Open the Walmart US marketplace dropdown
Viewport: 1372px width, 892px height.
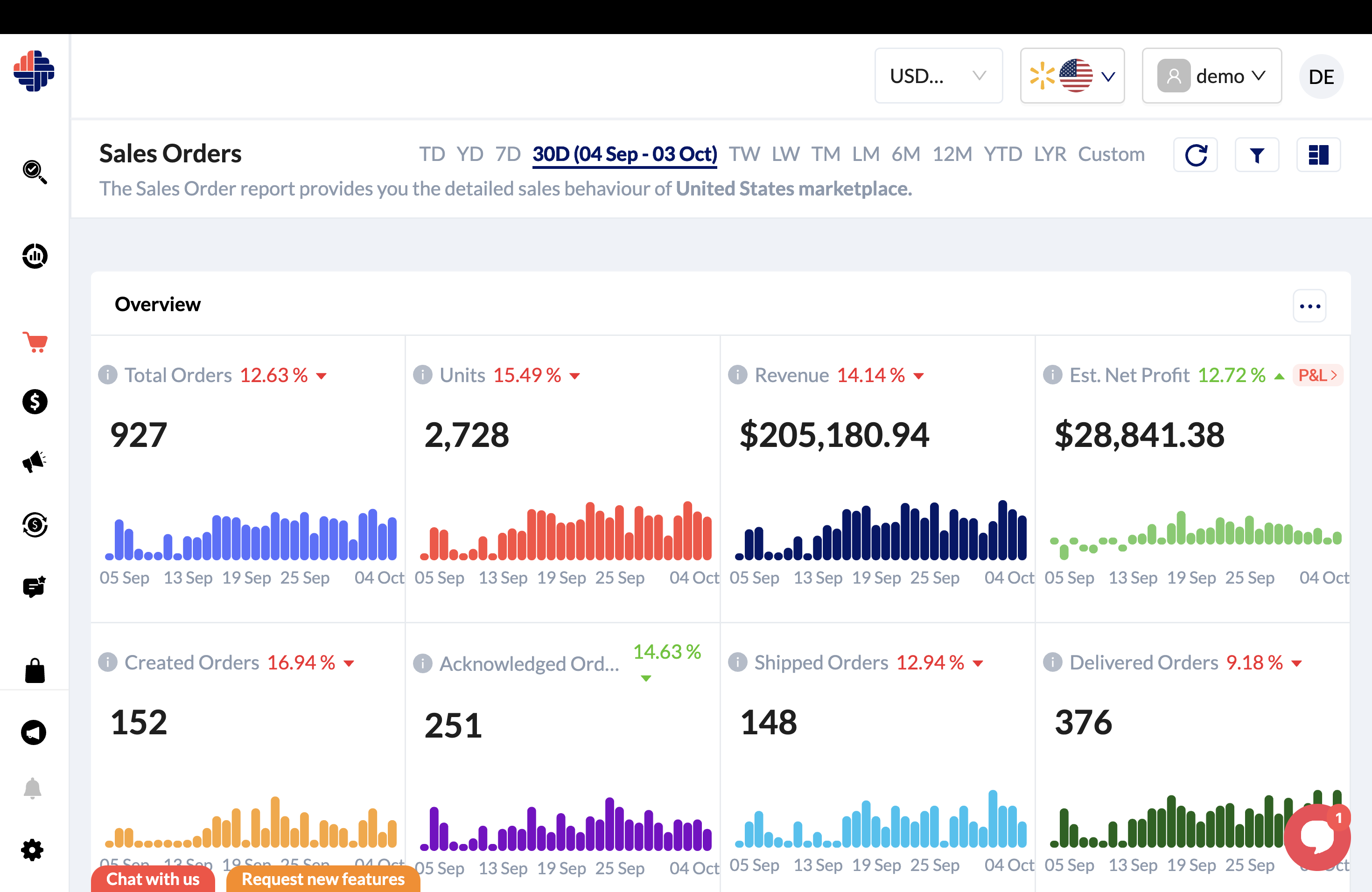click(1073, 76)
